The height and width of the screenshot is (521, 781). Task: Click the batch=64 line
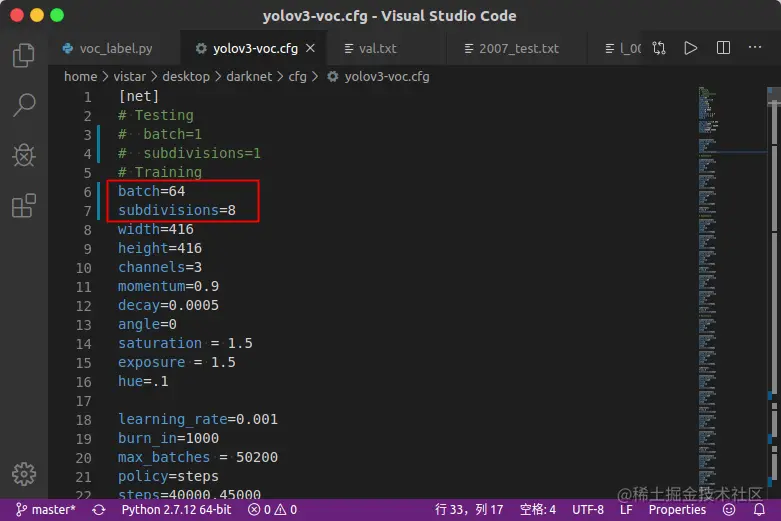pos(151,191)
